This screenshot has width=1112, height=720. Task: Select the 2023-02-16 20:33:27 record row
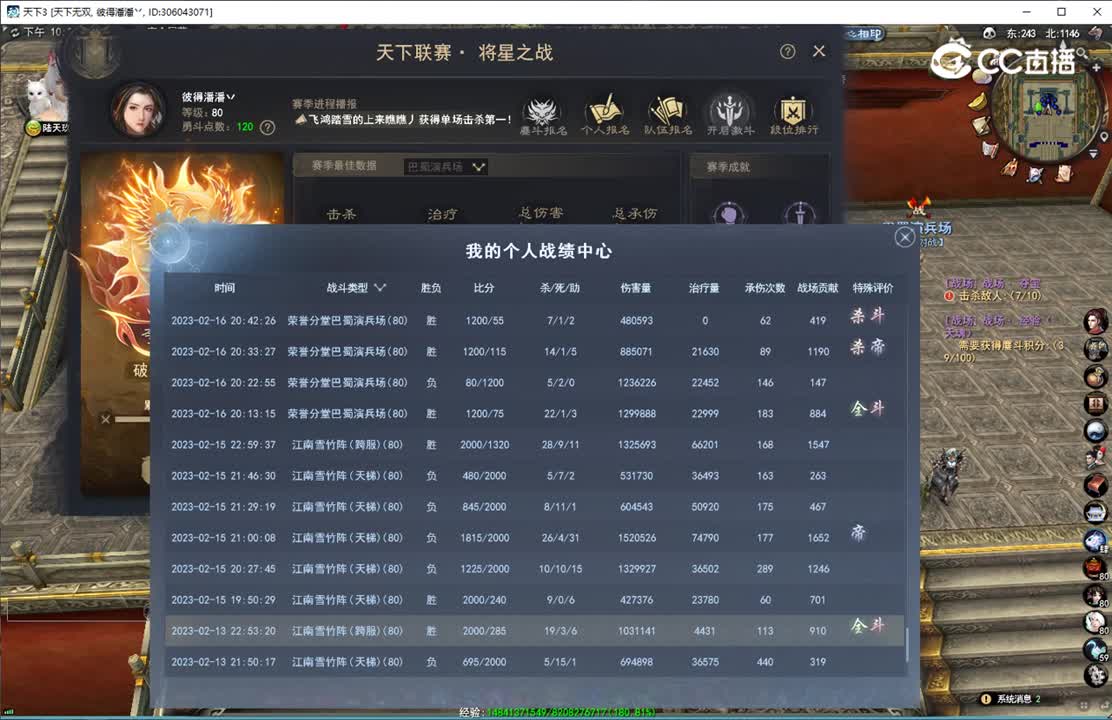[535, 351]
